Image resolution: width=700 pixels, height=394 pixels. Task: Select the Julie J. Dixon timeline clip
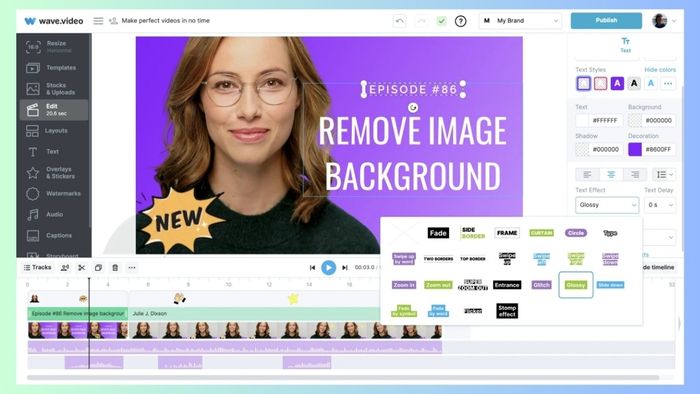click(x=254, y=314)
